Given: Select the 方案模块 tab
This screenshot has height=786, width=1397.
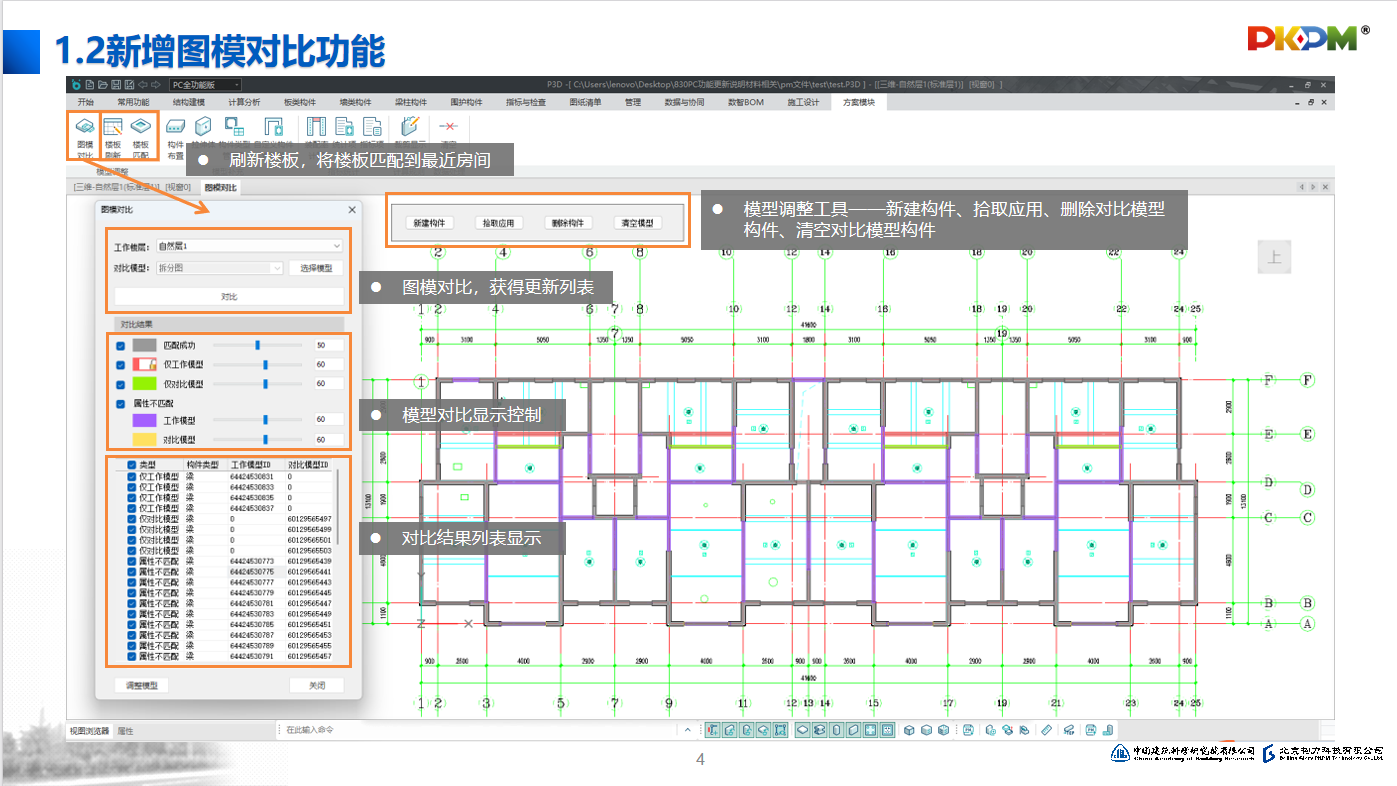Looking at the screenshot, I should point(858,102).
